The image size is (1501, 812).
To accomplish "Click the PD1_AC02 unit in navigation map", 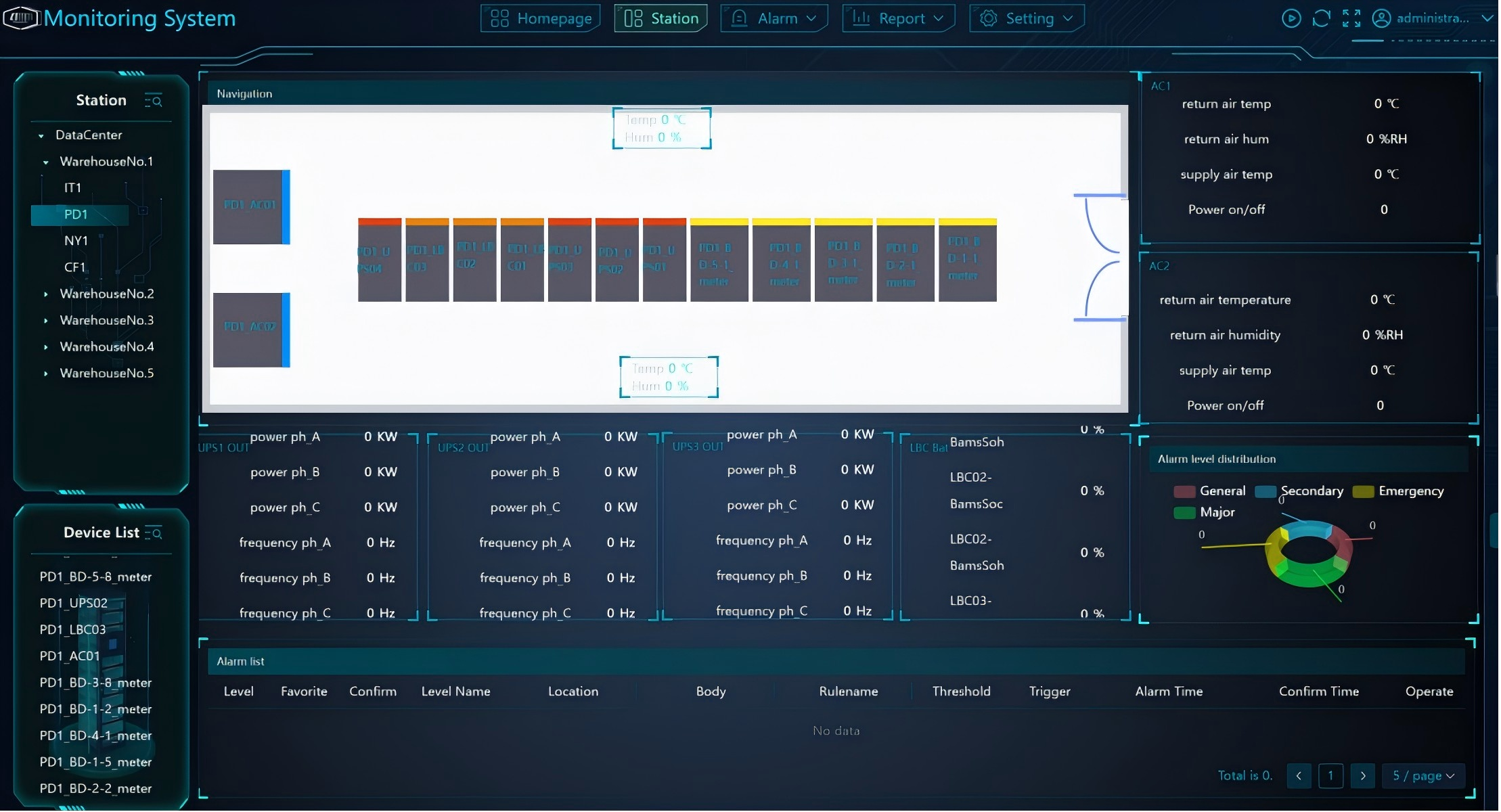I will 252,331.
